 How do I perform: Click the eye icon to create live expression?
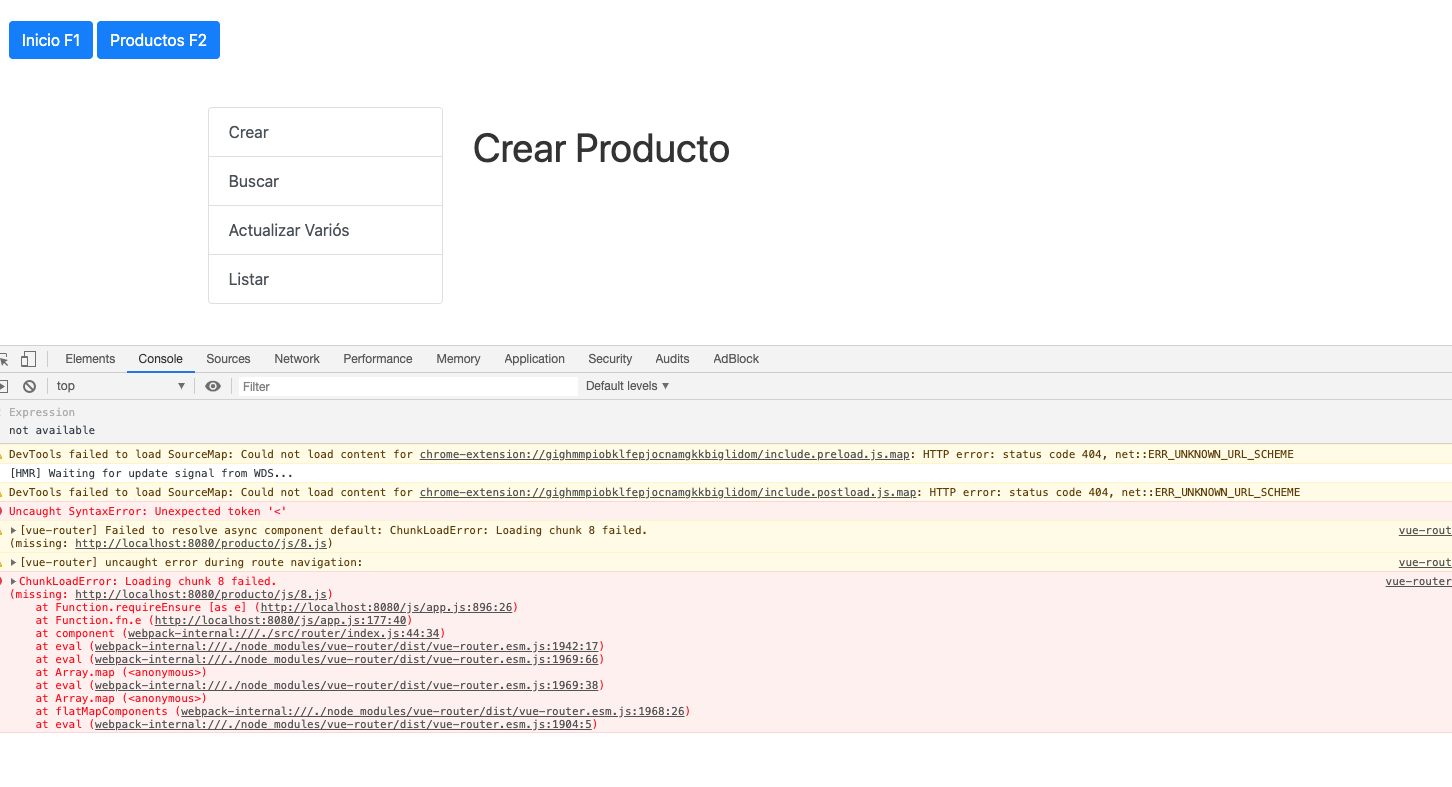click(213, 386)
